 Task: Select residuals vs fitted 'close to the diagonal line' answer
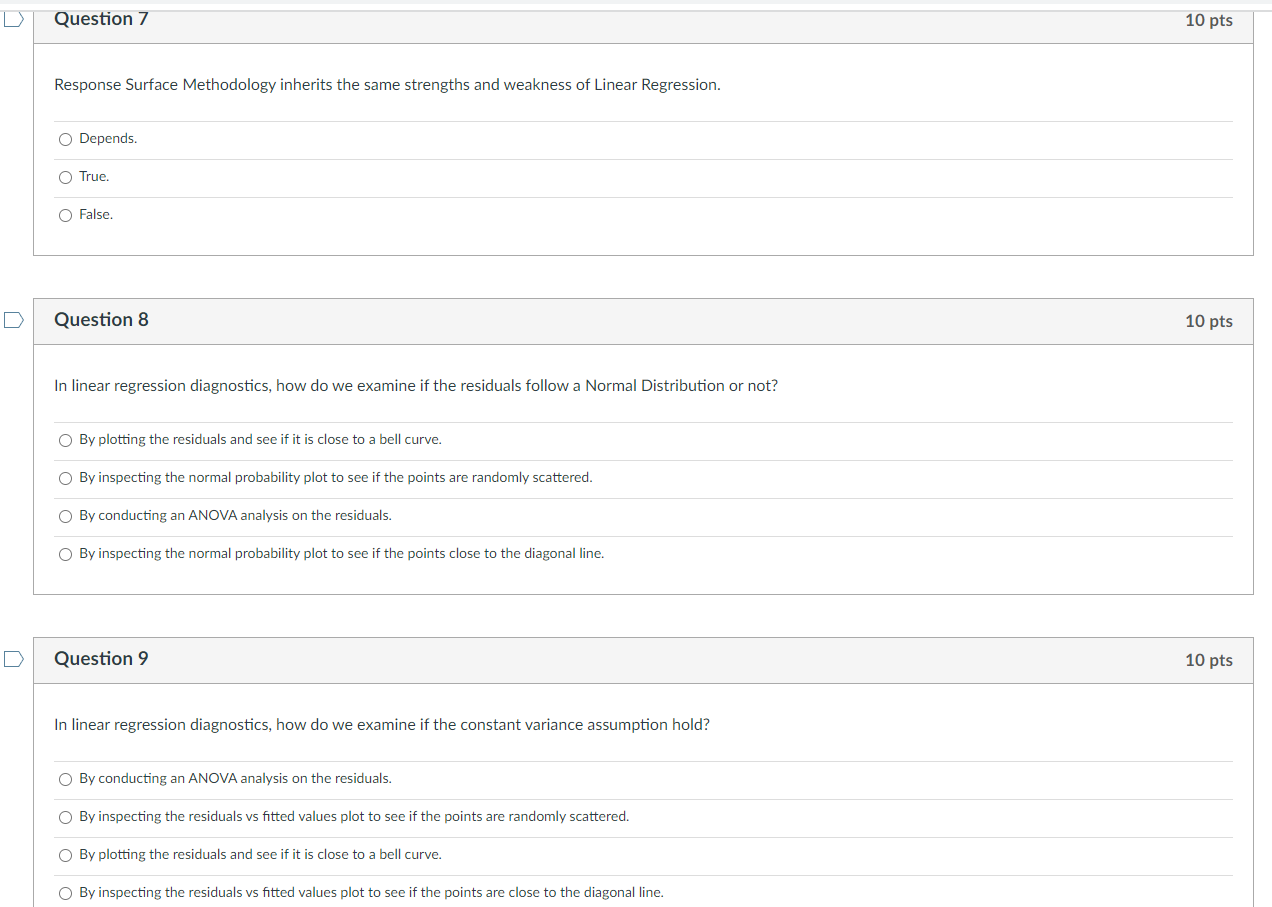tap(65, 893)
